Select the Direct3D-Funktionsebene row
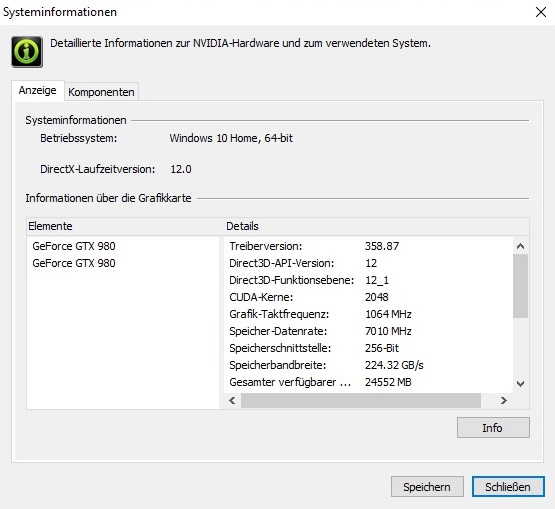The width and height of the screenshot is (555, 509). [x=368, y=280]
